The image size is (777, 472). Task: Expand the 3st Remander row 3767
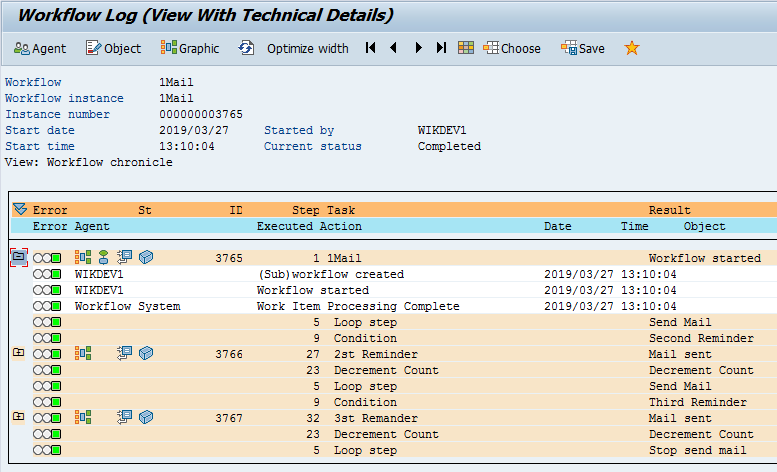point(18,417)
